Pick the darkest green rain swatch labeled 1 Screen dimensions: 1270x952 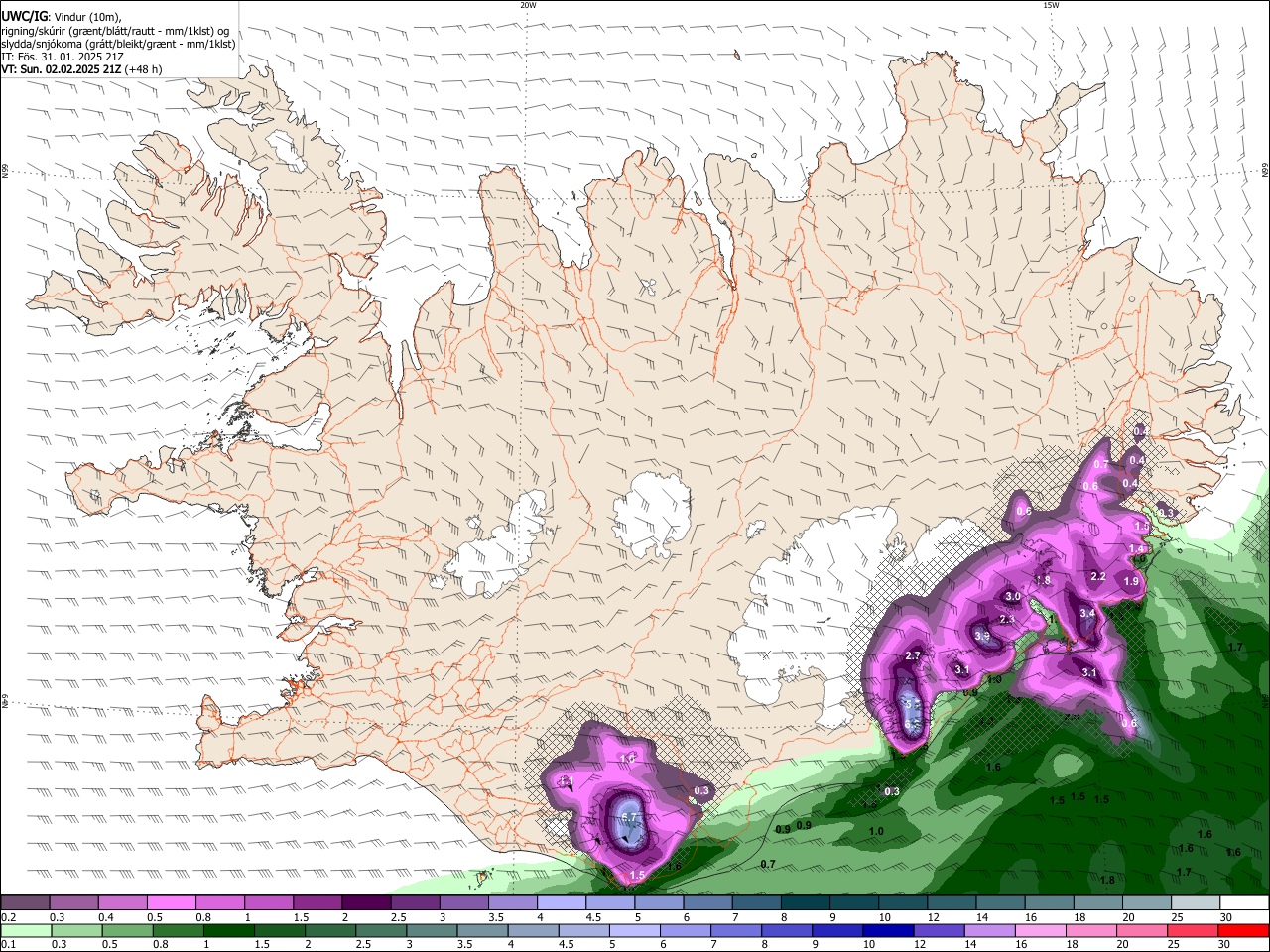click(x=228, y=930)
